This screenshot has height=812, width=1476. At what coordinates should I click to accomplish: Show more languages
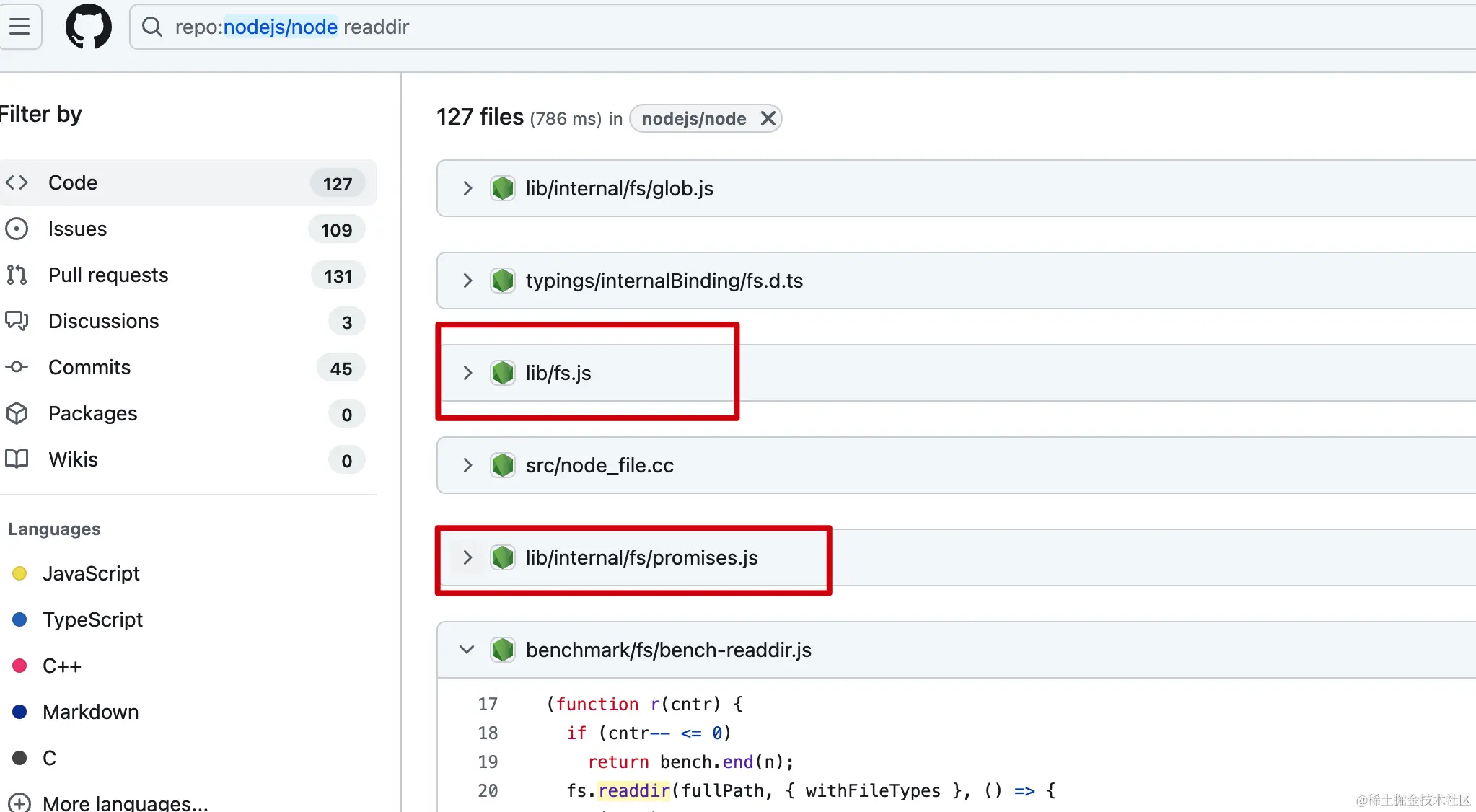click(125, 803)
